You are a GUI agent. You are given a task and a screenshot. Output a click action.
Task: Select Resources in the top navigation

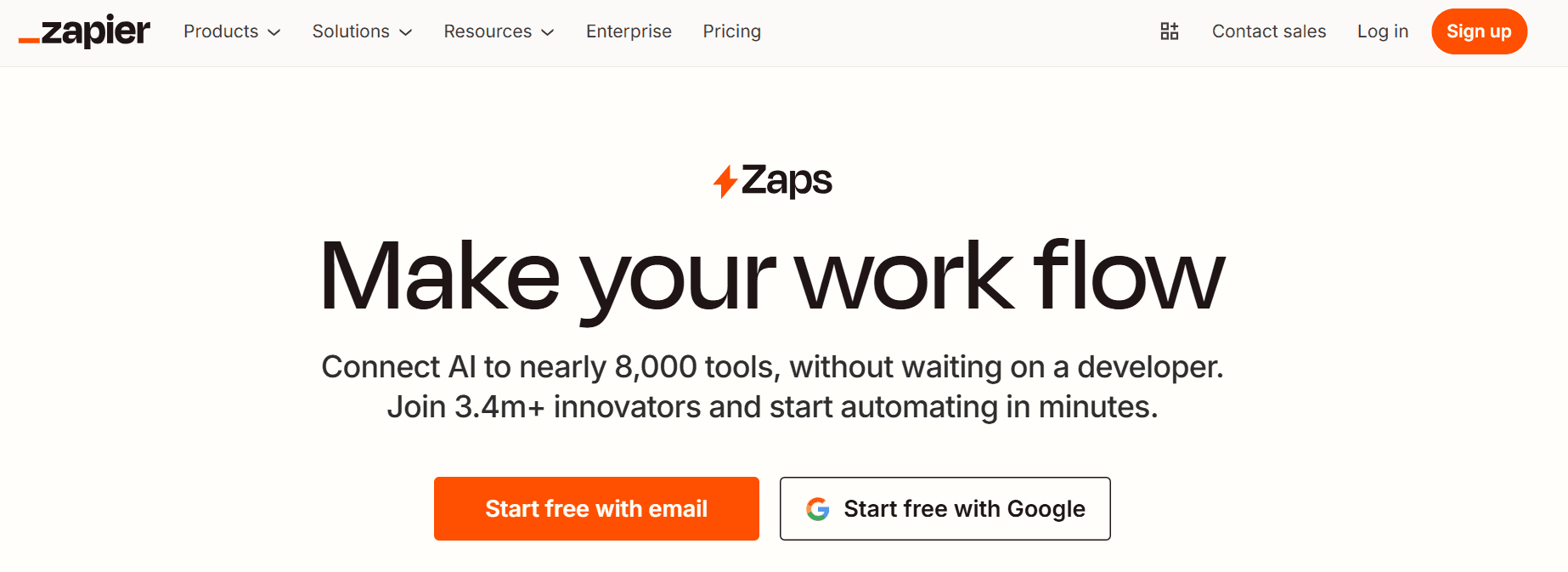coord(488,31)
